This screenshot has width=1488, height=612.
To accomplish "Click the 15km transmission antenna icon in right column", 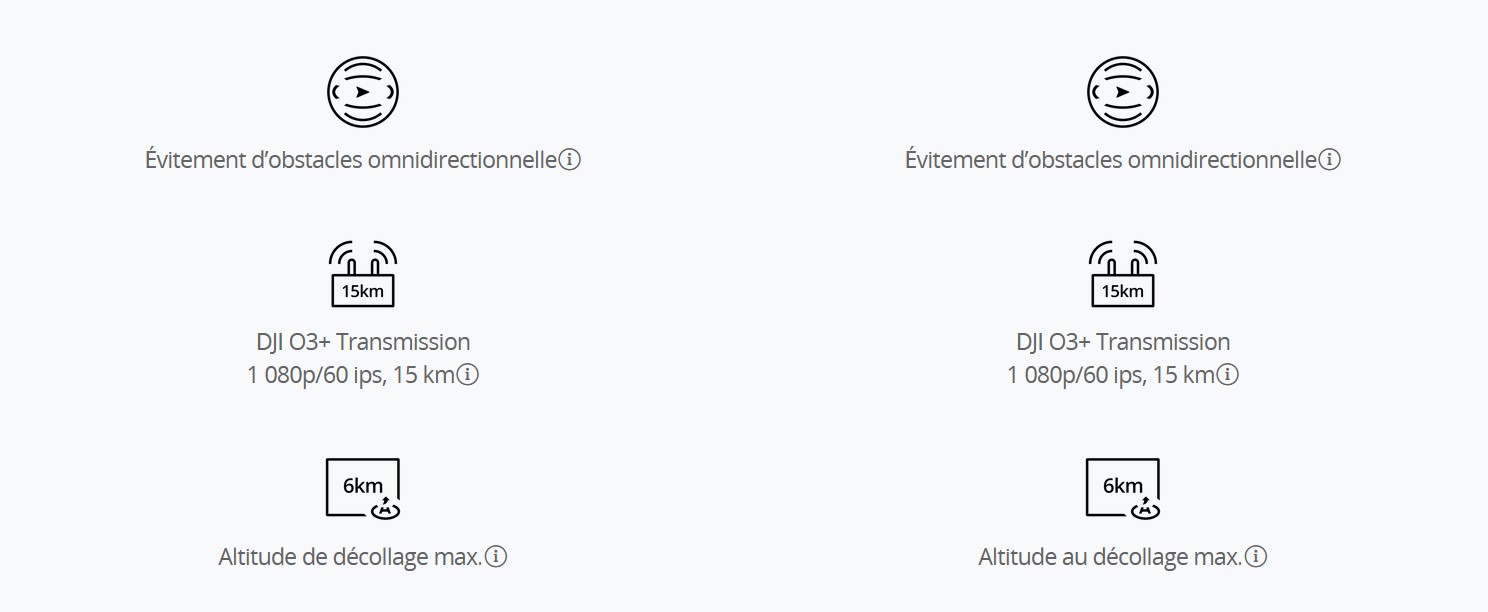I will [1123, 273].
